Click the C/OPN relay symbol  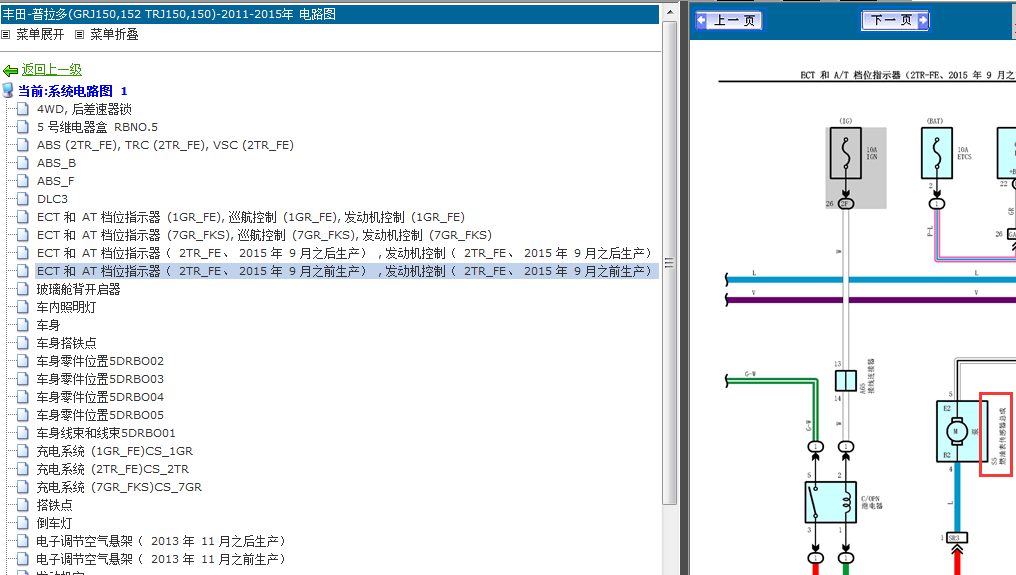pyautogui.click(x=831, y=502)
